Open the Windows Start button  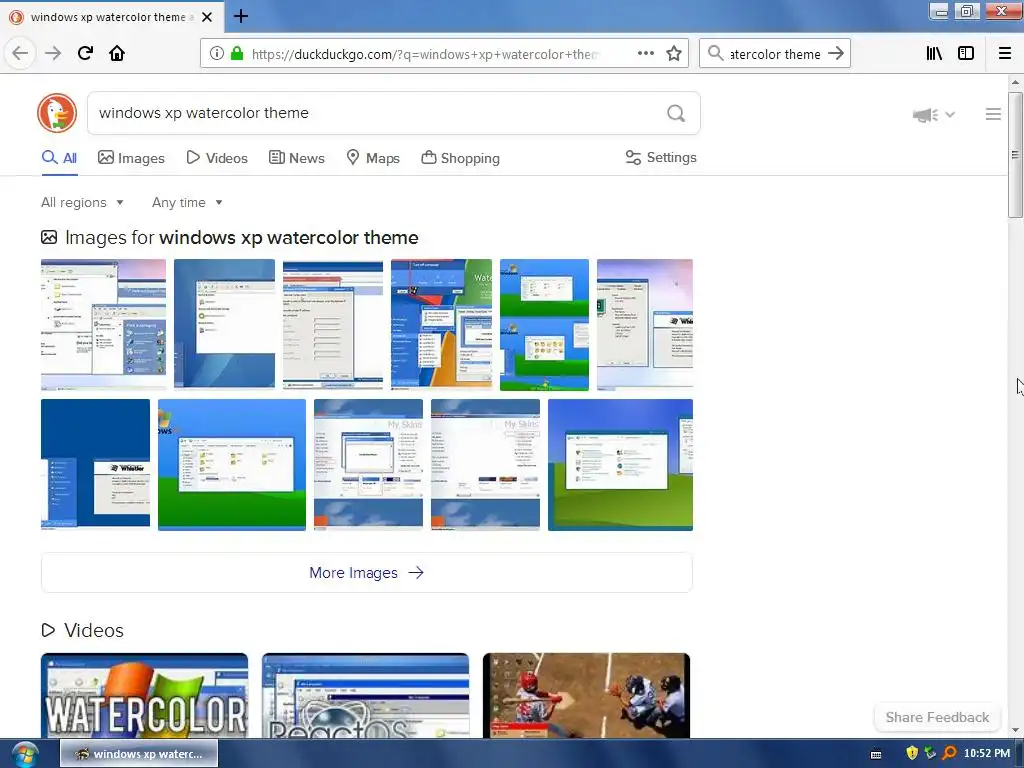[24, 754]
